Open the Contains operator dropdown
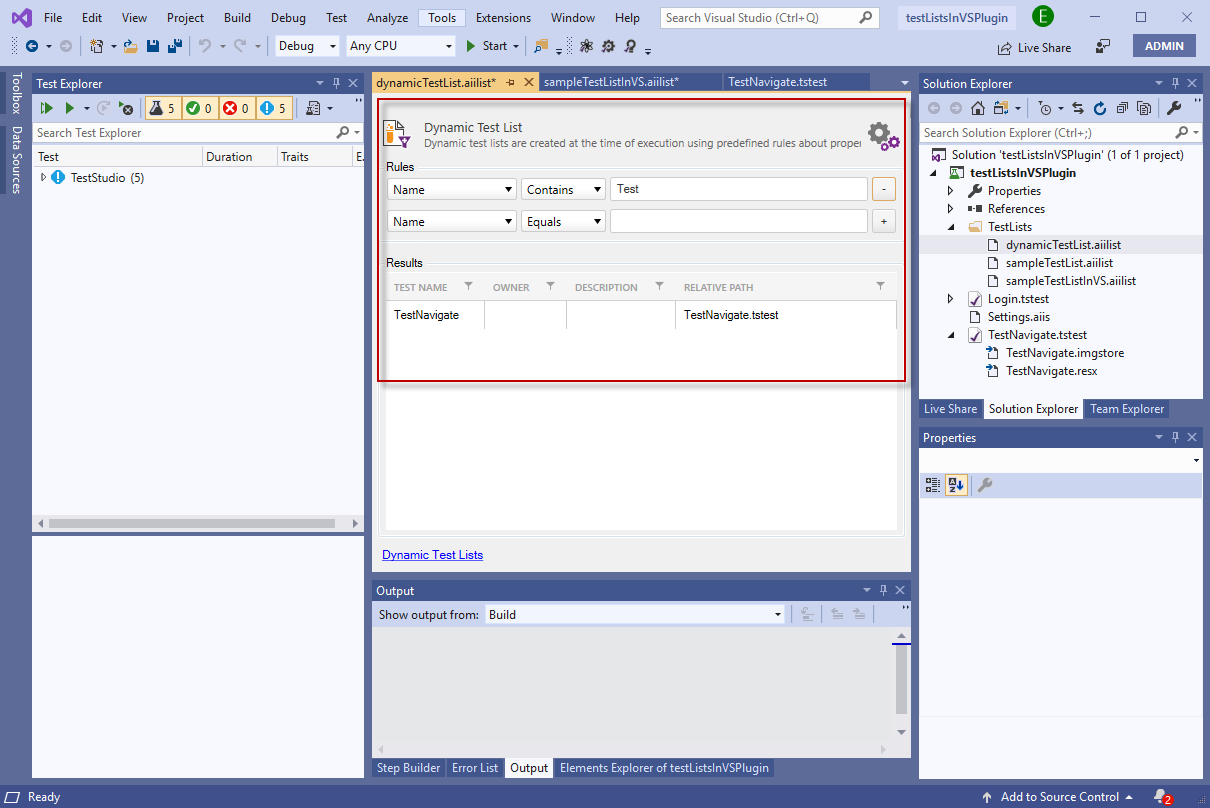1210x808 pixels. 563,189
